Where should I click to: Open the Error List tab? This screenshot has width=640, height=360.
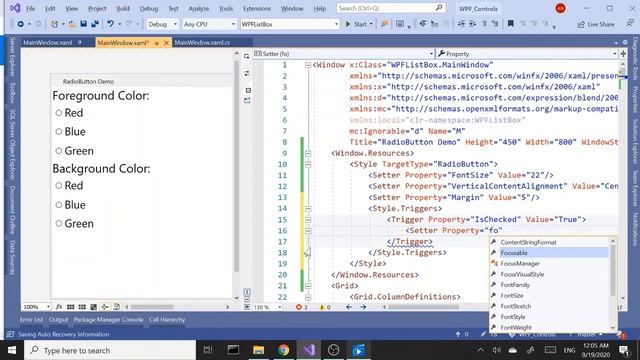pos(31,320)
